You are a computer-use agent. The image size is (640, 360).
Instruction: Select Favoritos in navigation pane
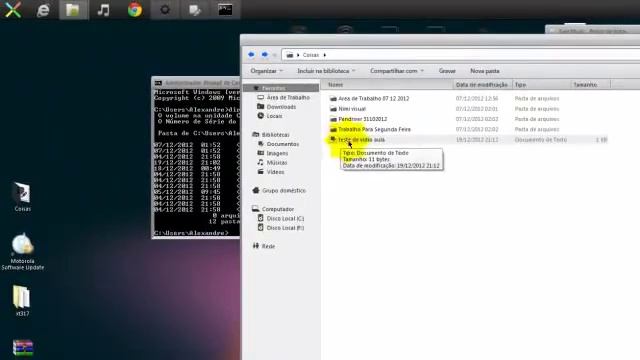[281, 88]
